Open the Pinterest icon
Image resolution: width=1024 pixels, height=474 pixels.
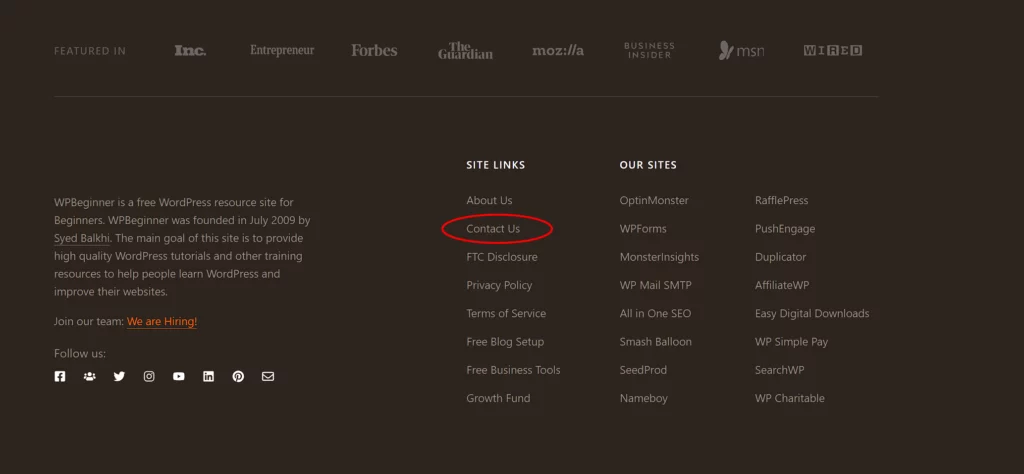click(x=238, y=377)
